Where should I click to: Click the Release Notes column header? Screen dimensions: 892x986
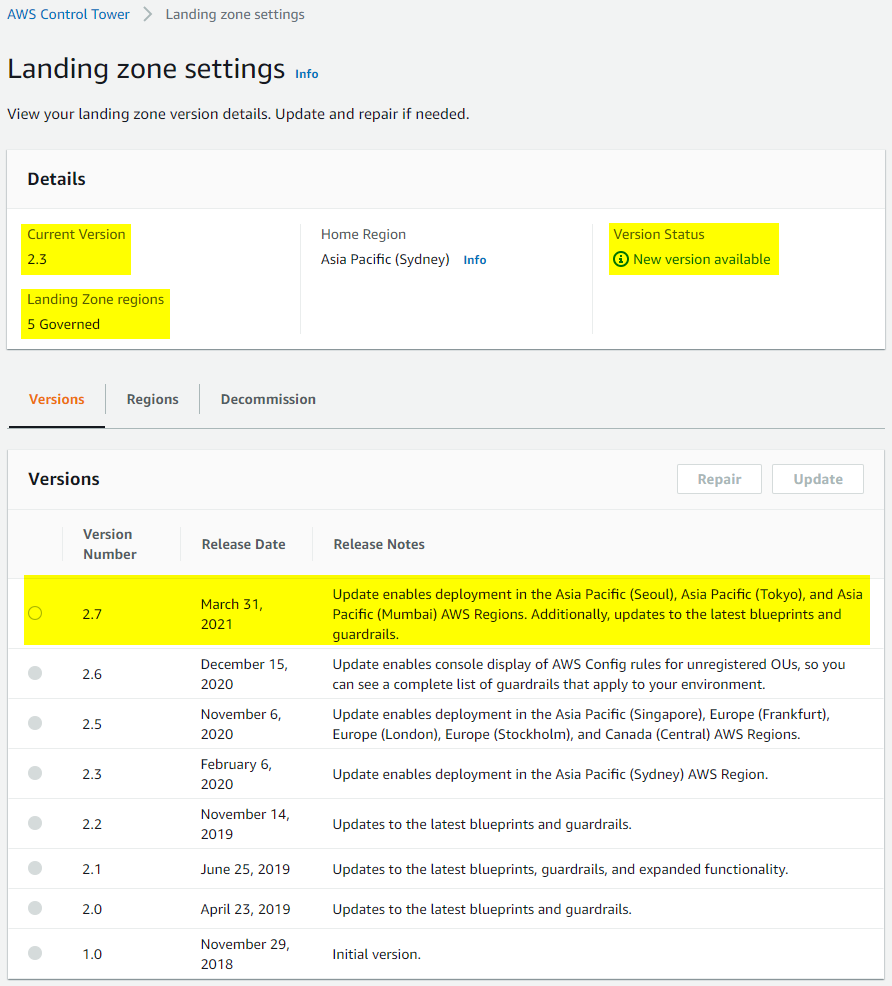click(x=379, y=544)
